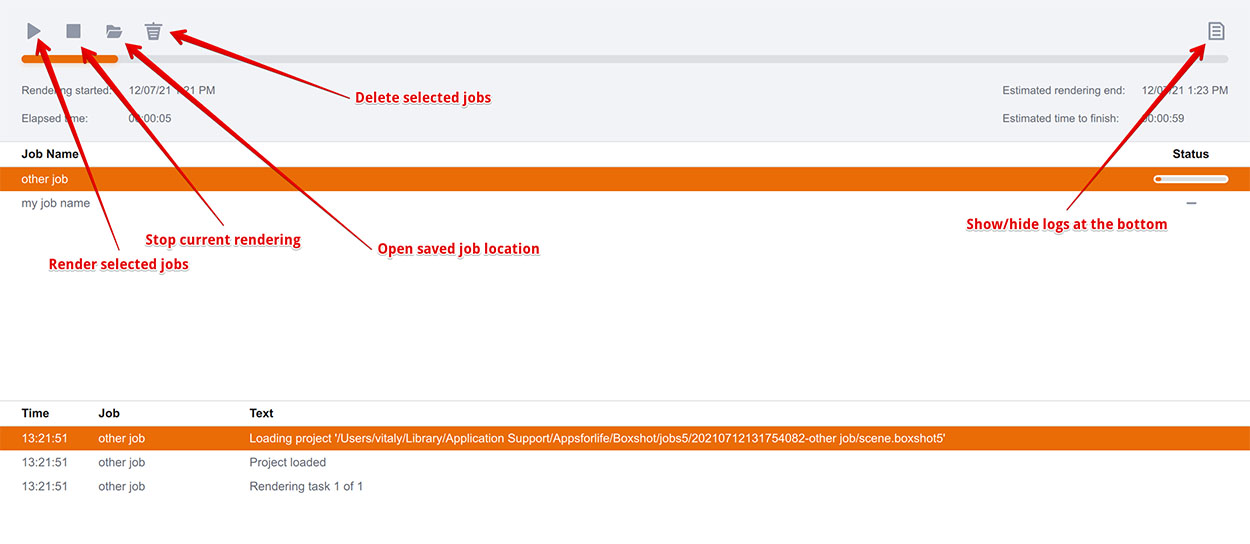The image size is (1250, 544).
Task: Click the dash status of 'my job name'
Action: 1191,203
